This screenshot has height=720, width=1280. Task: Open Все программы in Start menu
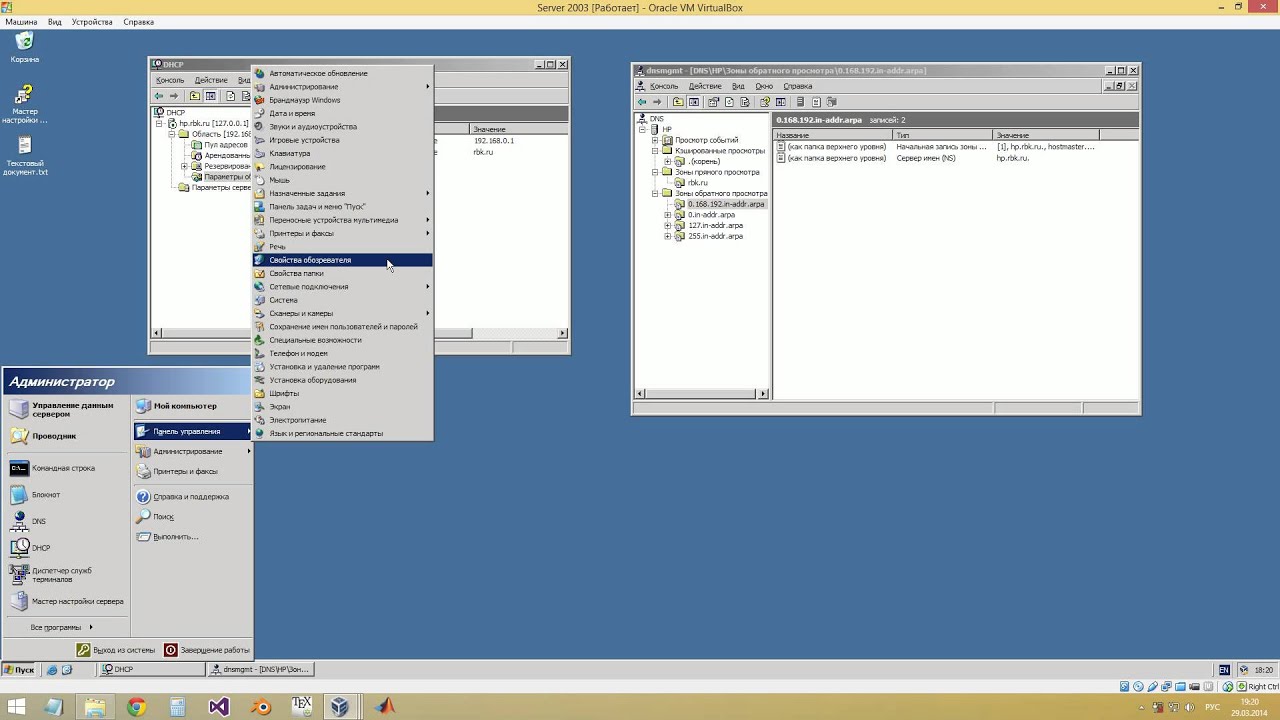tap(60, 627)
